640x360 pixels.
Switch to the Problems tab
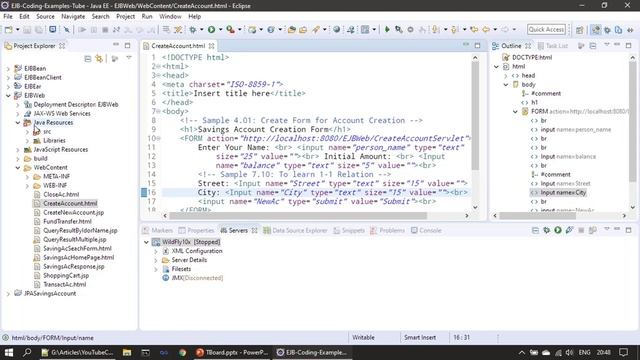click(x=387, y=231)
